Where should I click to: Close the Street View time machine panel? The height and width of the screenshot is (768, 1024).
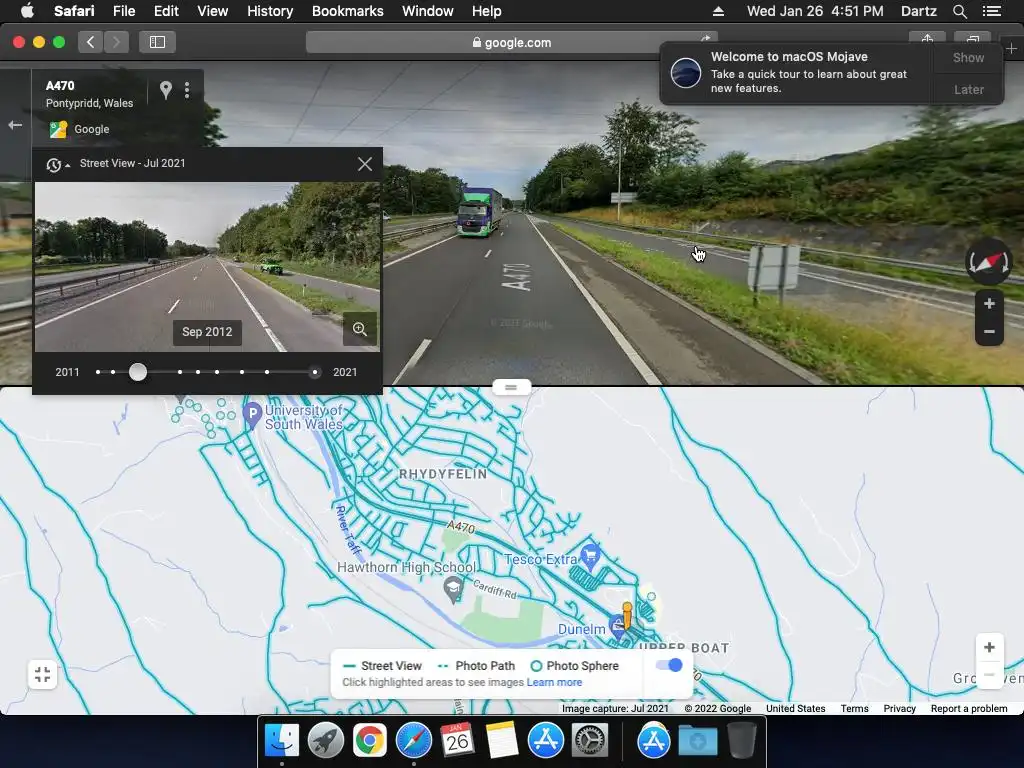pyautogui.click(x=365, y=164)
